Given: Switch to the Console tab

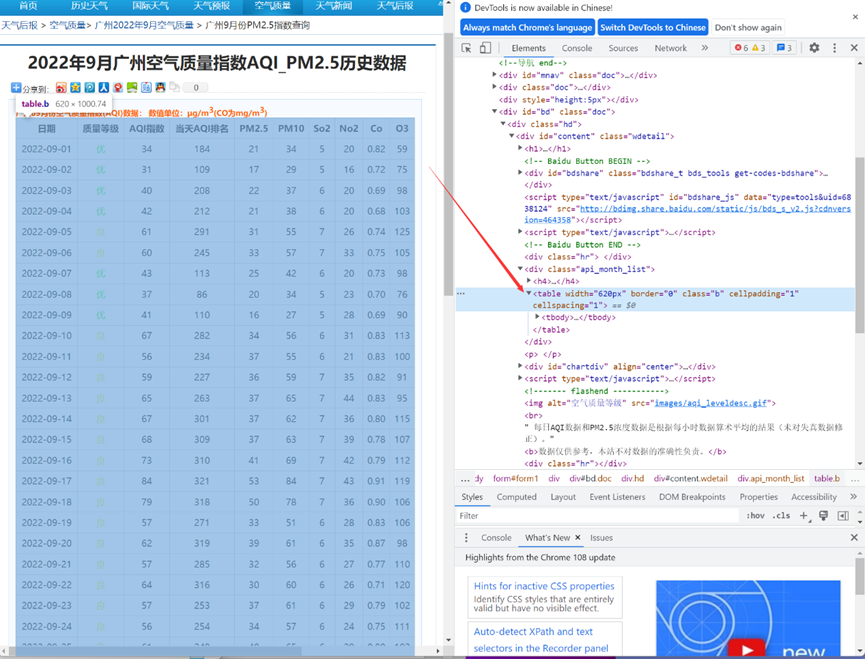Looking at the screenshot, I should click(576, 48).
